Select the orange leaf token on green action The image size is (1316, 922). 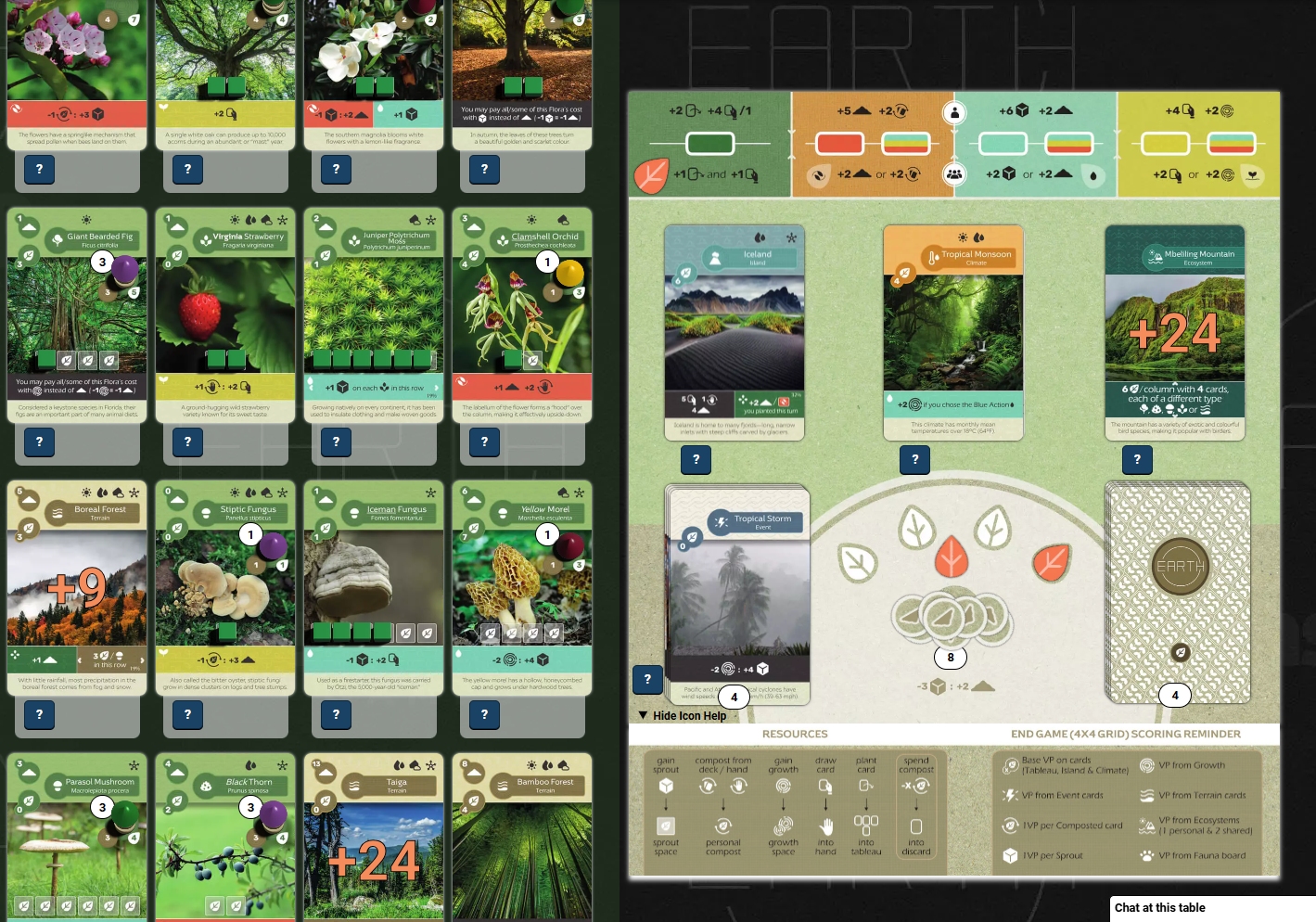pos(651,174)
